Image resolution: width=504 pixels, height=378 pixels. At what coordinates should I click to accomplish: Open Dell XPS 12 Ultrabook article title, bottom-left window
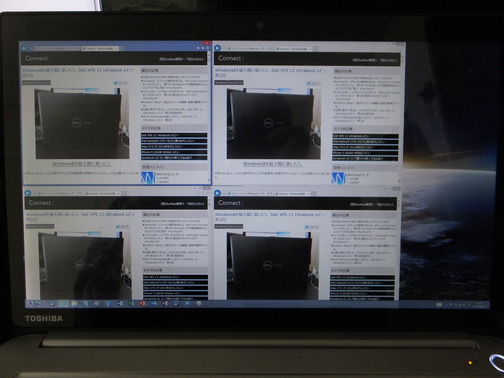pyautogui.click(x=81, y=217)
